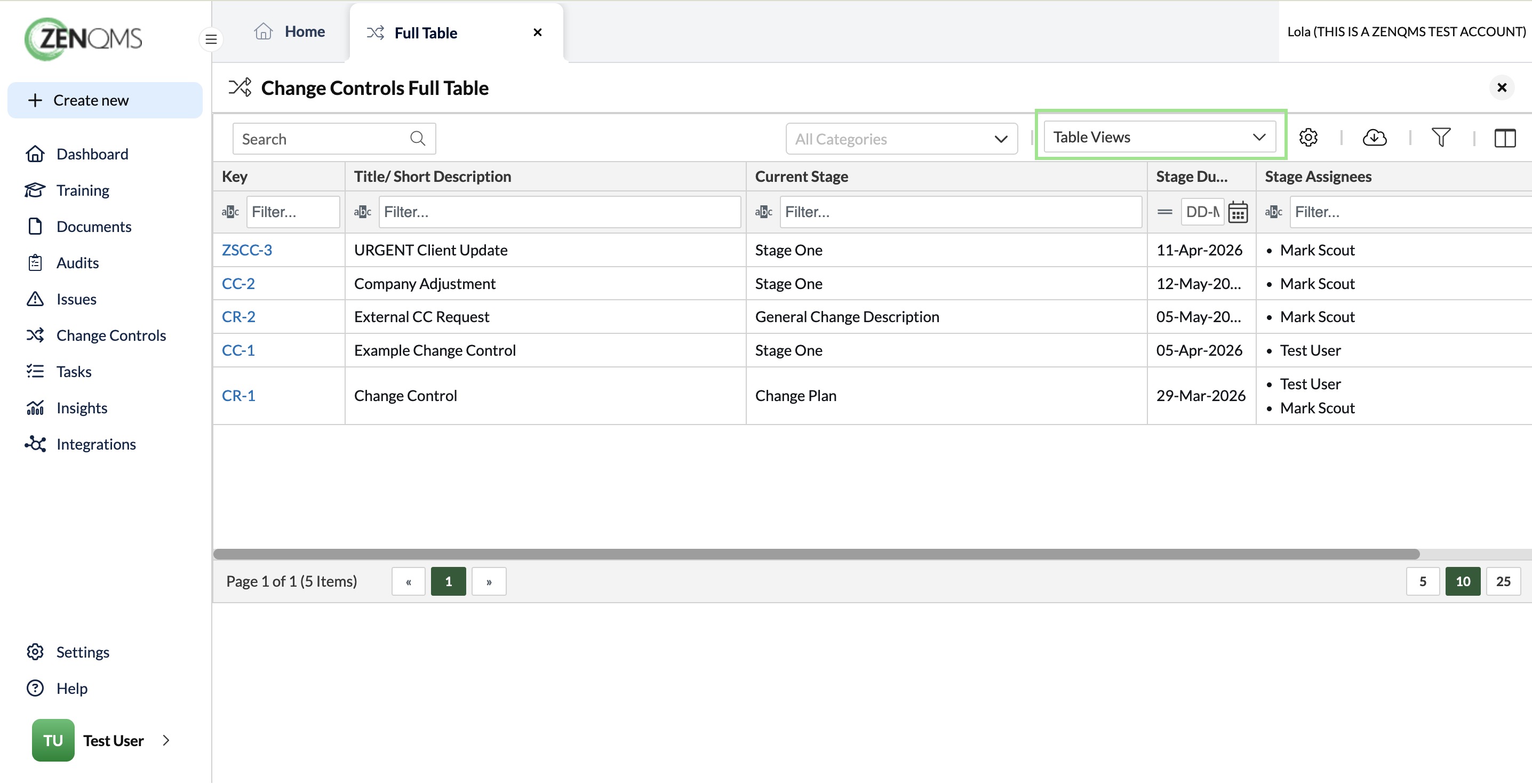Go to previous page with « button
This screenshot has width=1532, height=784.
[408, 581]
